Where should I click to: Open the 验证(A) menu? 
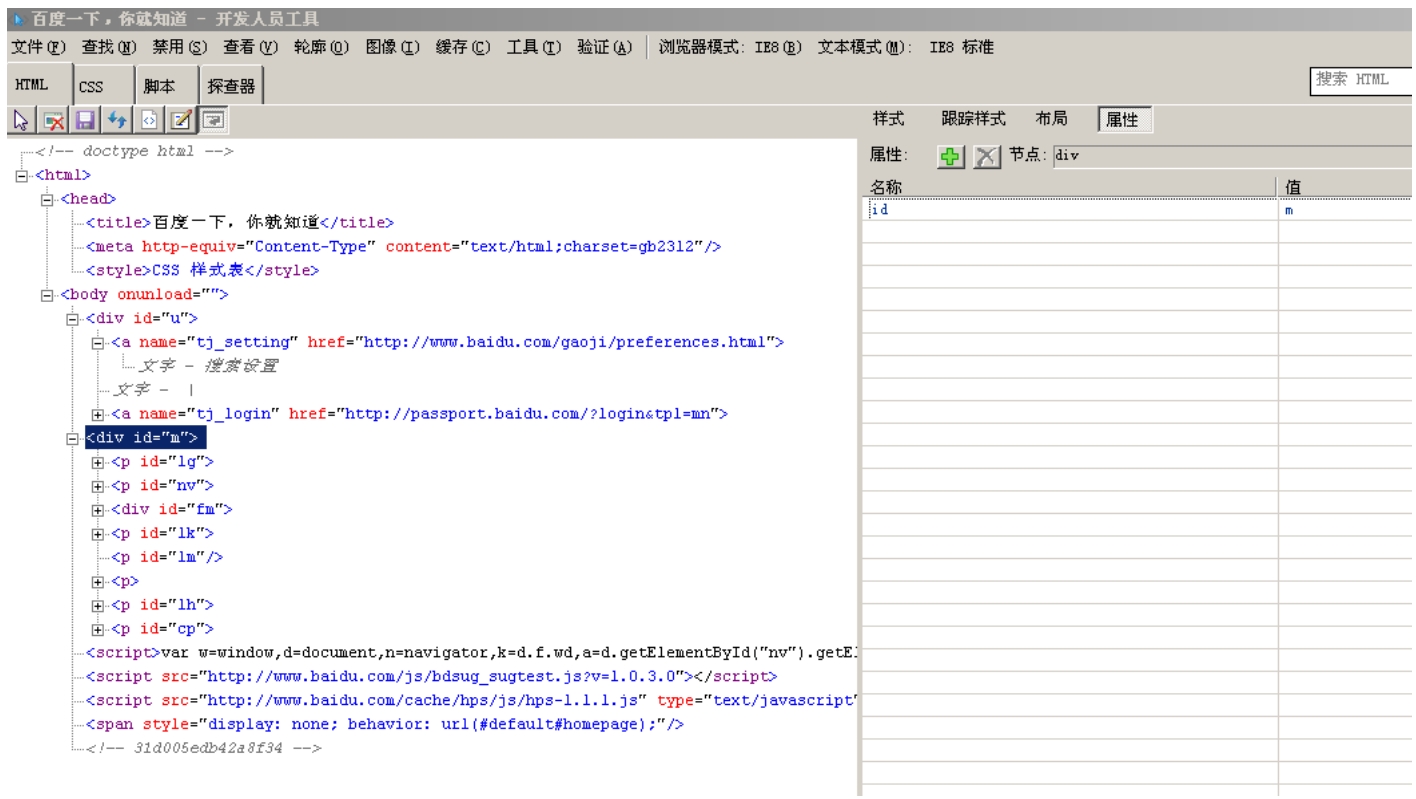click(606, 47)
